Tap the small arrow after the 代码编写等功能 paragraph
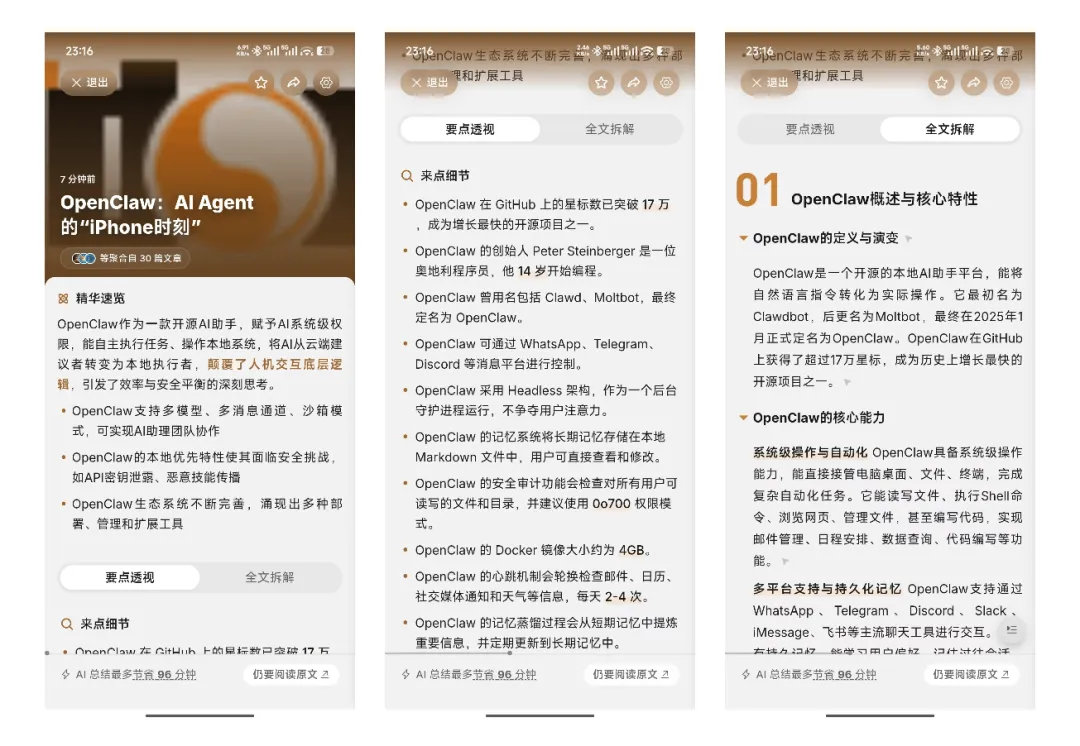Screen dimensions: 1080x746 pyautogui.click(x=785, y=561)
